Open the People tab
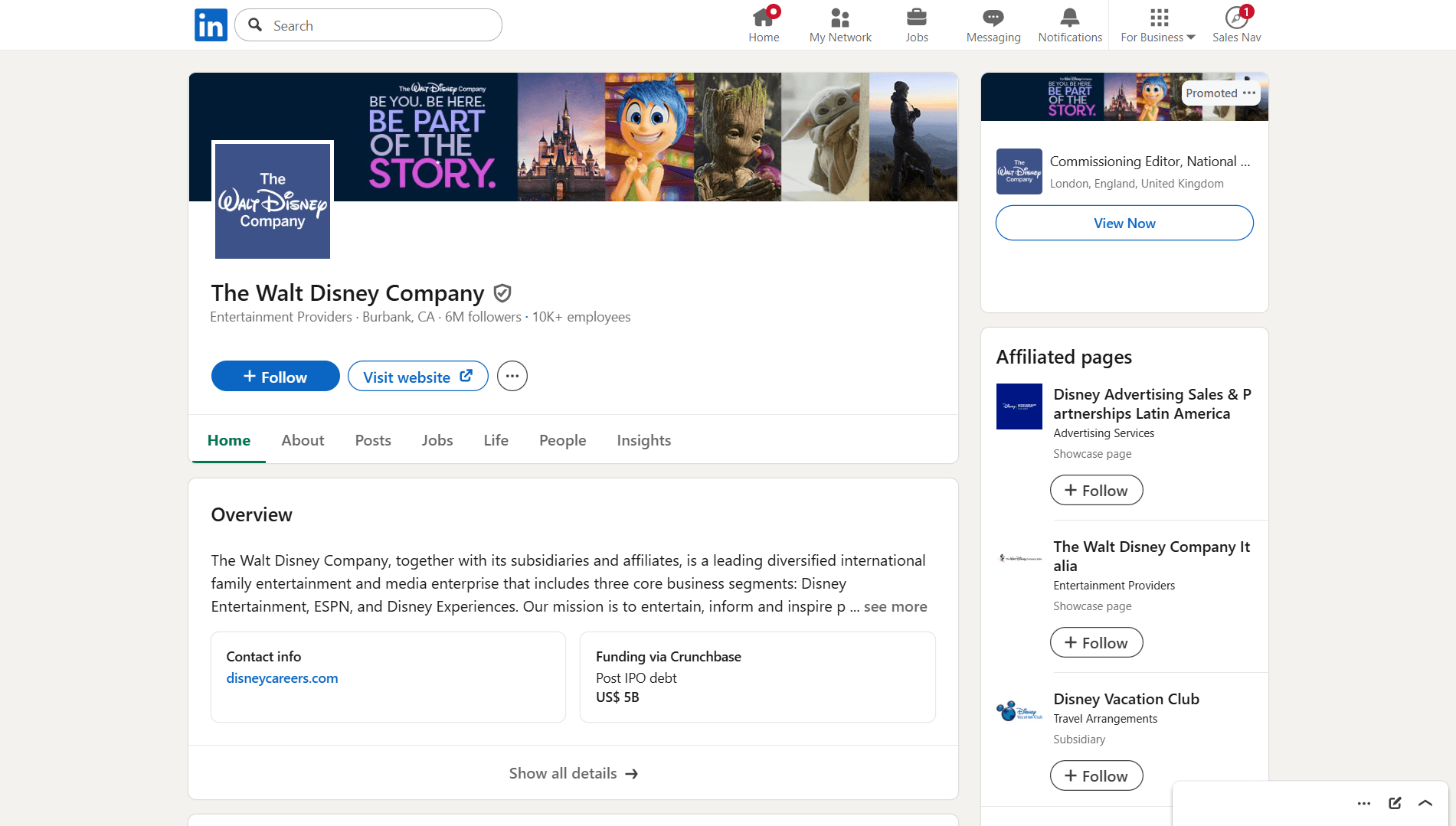Screen dimensions: 1456x826 (x=562, y=440)
